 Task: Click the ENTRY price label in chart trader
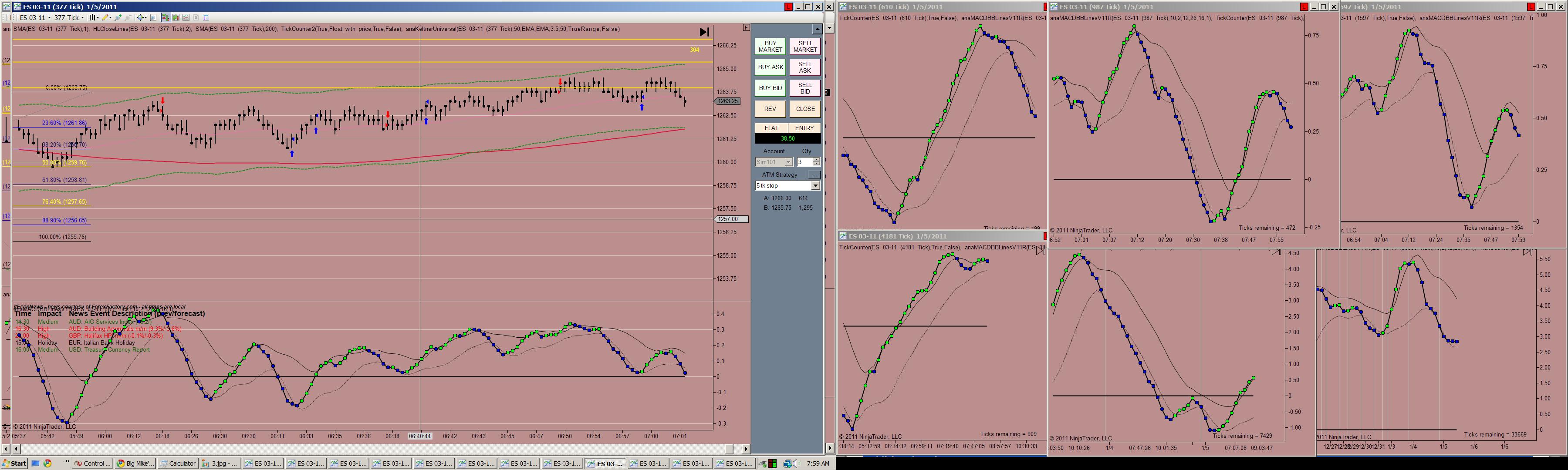[804, 128]
